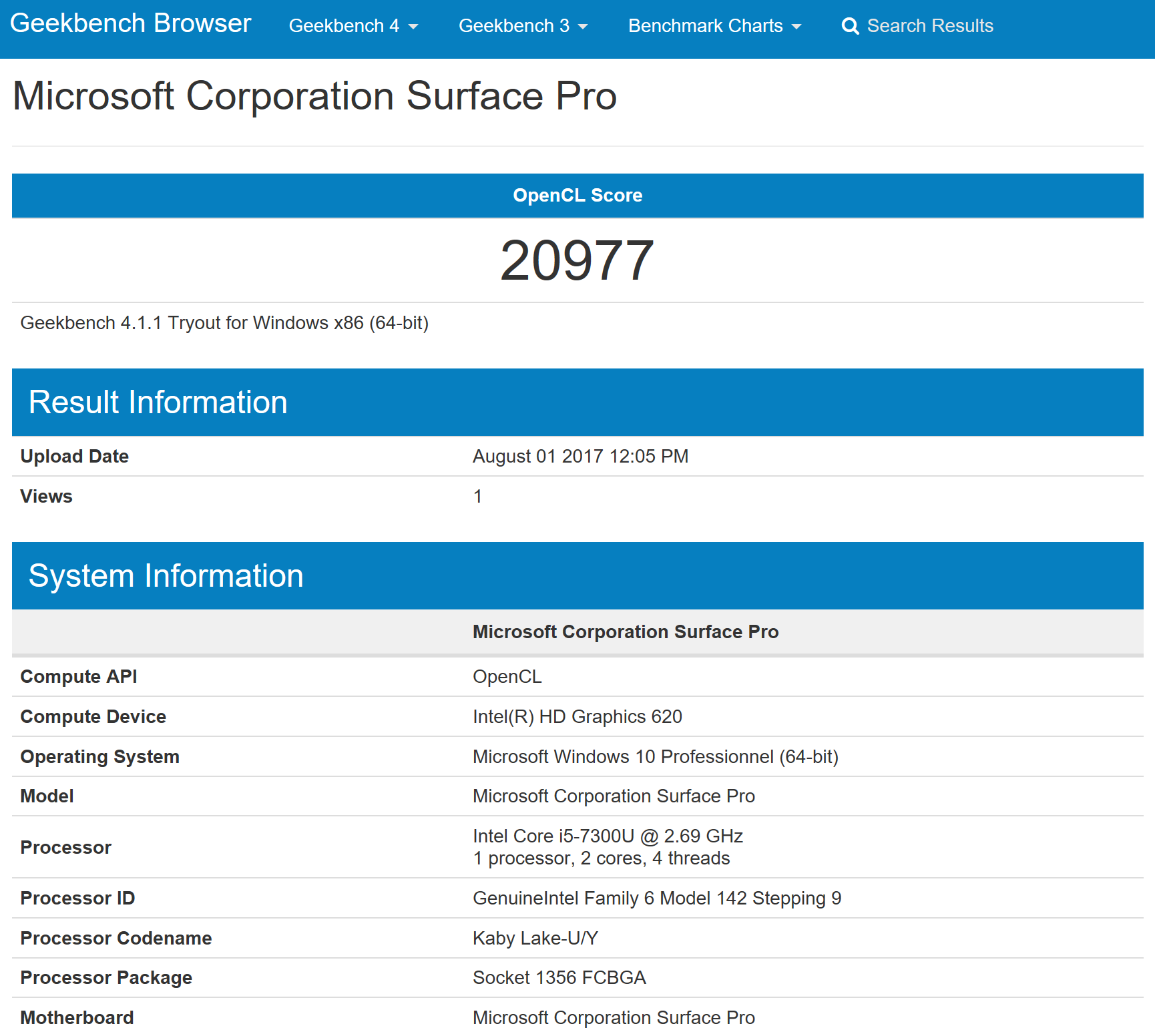This screenshot has width=1155, height=1036.
Task: Select the Motherboard row label
Action: tap(77, 1018)
